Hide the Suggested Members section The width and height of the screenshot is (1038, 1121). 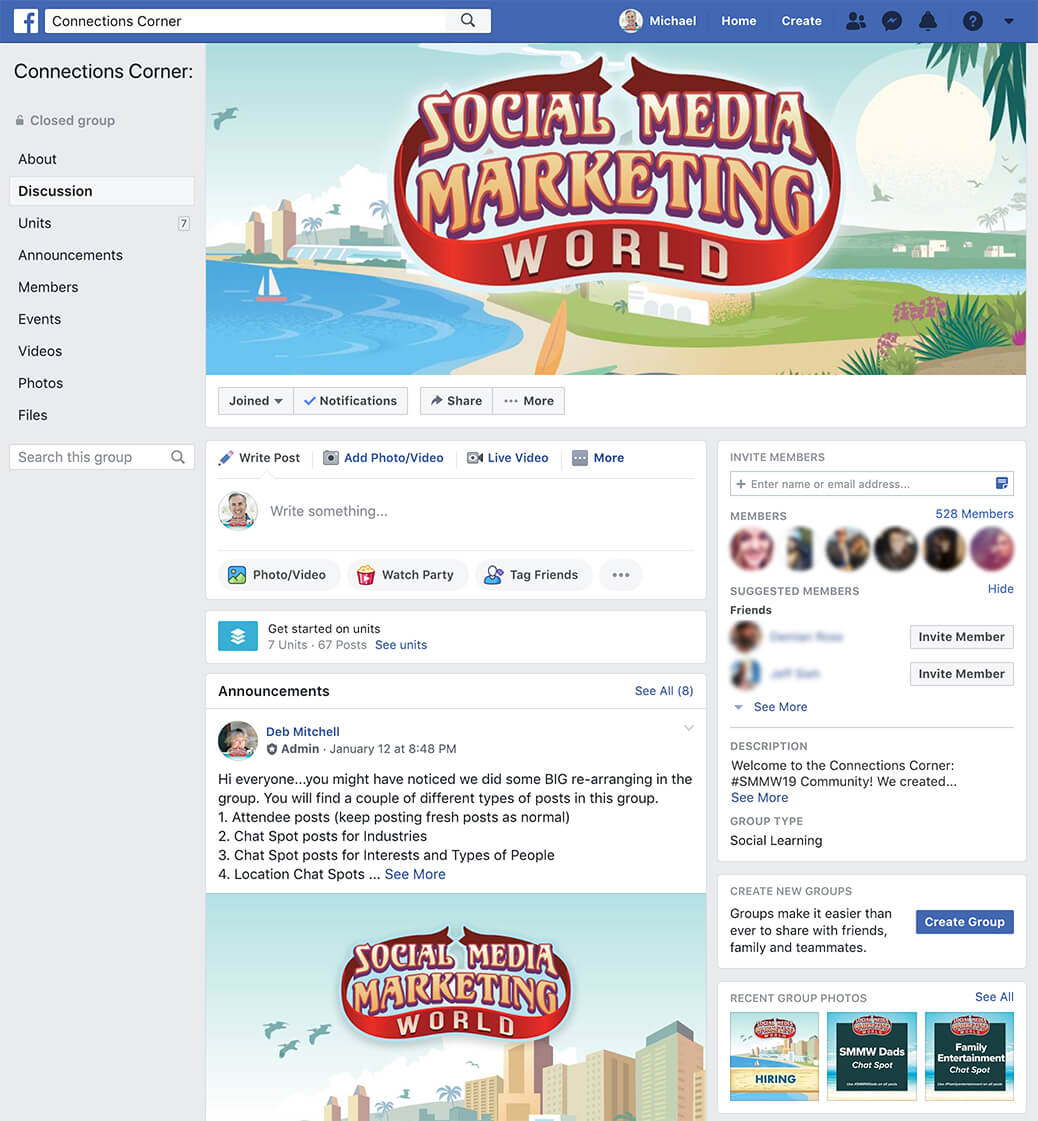point(1001,589)
